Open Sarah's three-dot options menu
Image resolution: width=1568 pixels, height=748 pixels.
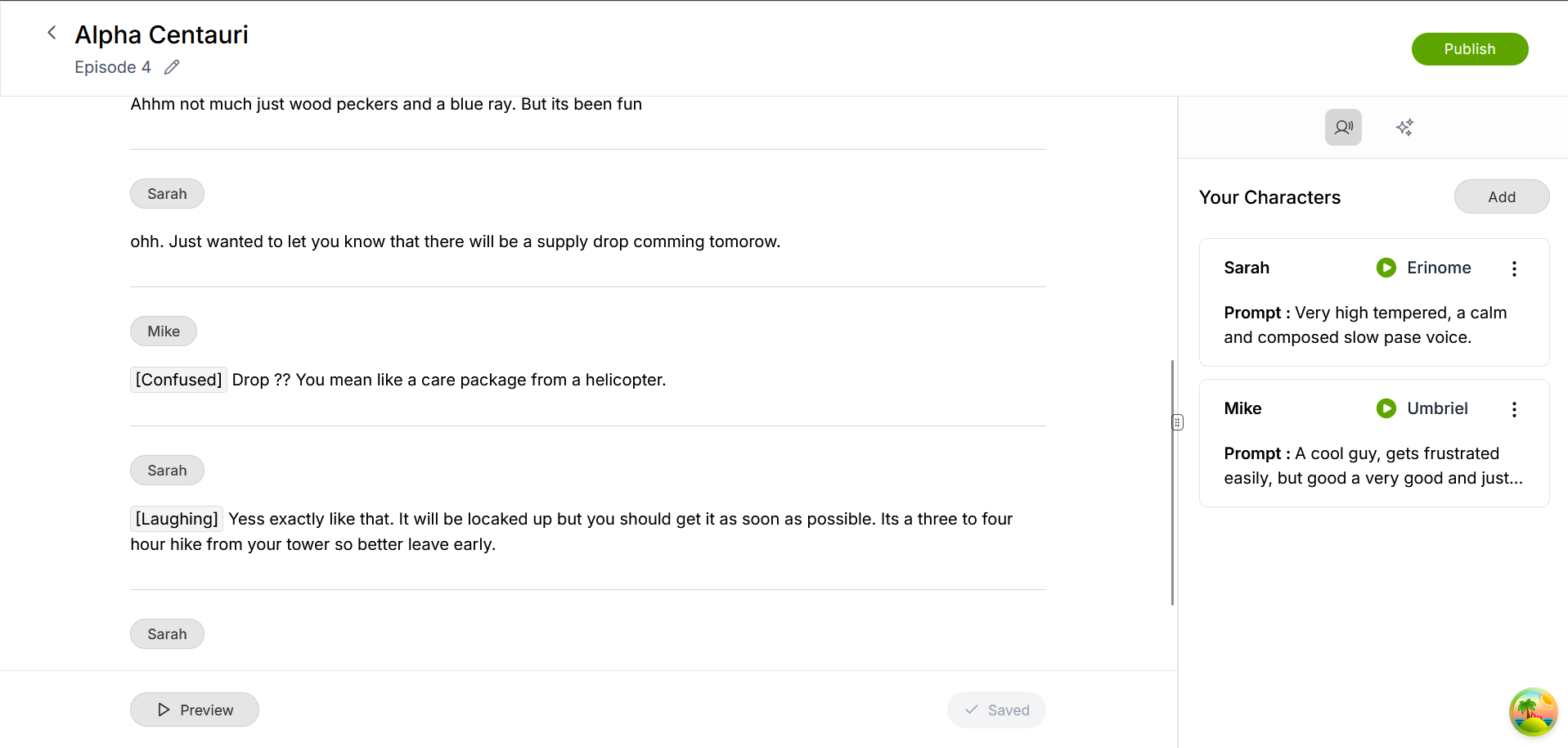point(1514,268)
